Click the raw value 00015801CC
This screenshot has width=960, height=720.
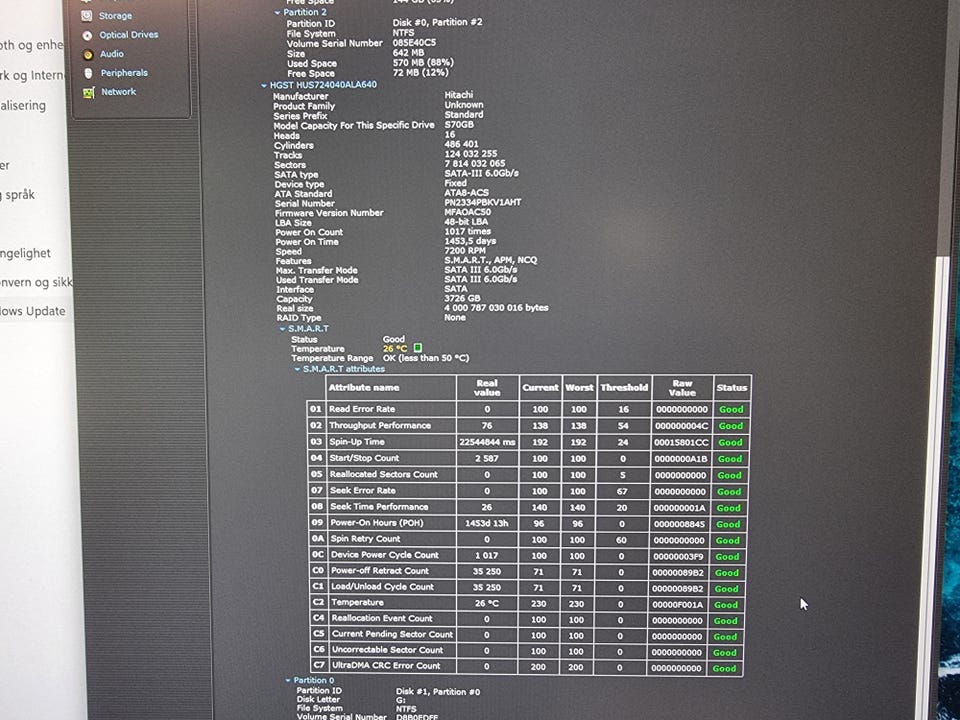pos(681,442)
